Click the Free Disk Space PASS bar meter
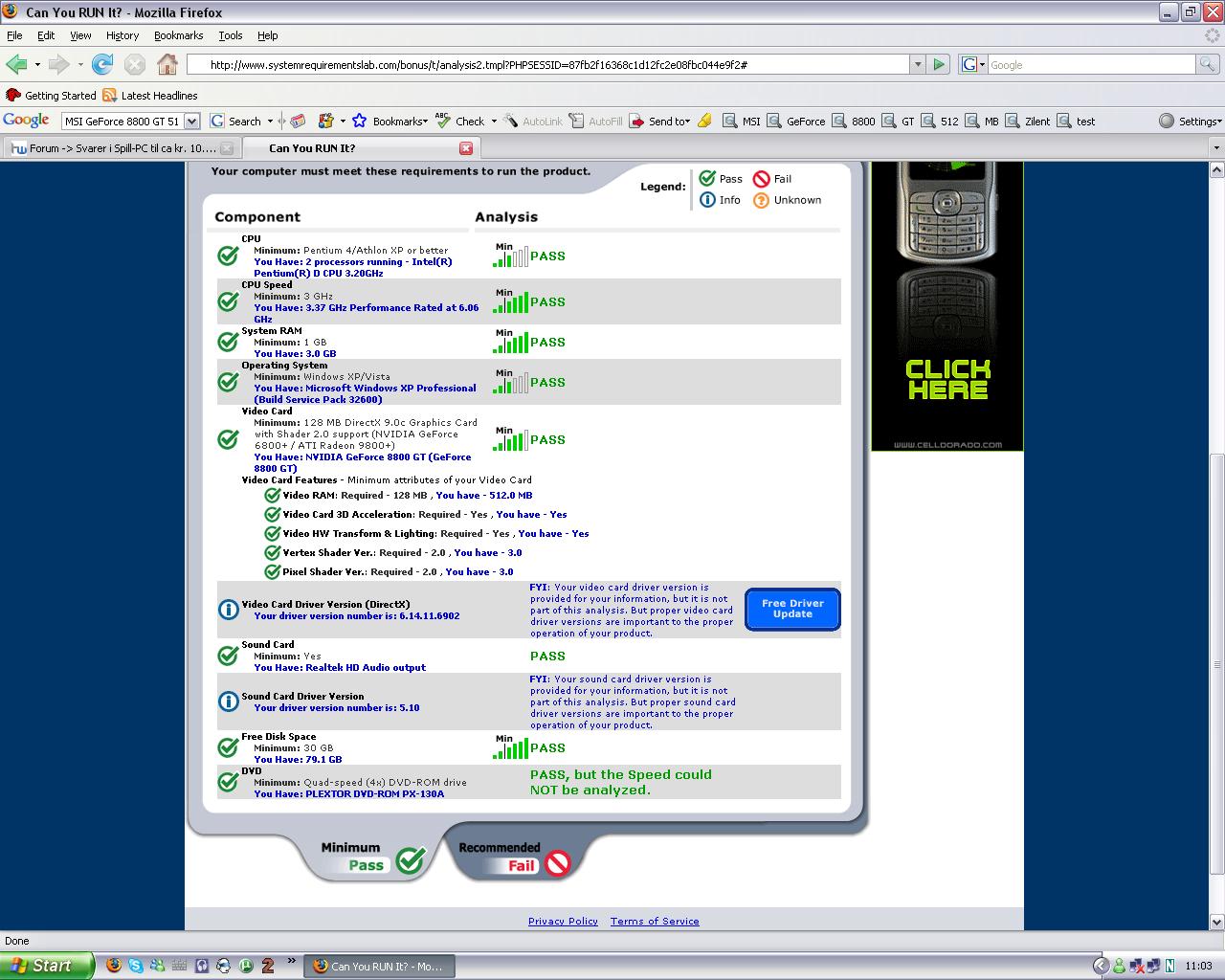Image resolution: width=1225 pixels, height=980 pixels. tap(510, 746)
